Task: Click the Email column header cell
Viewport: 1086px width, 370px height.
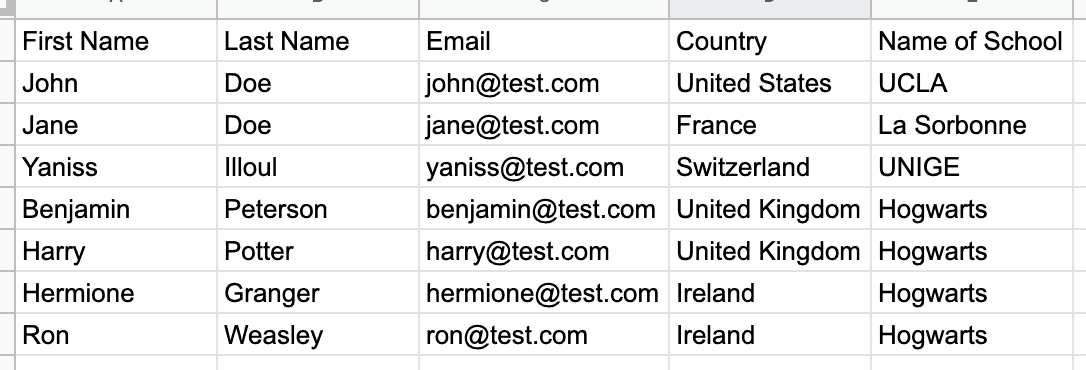Action: pyautogui.click(x=544, y=41)
